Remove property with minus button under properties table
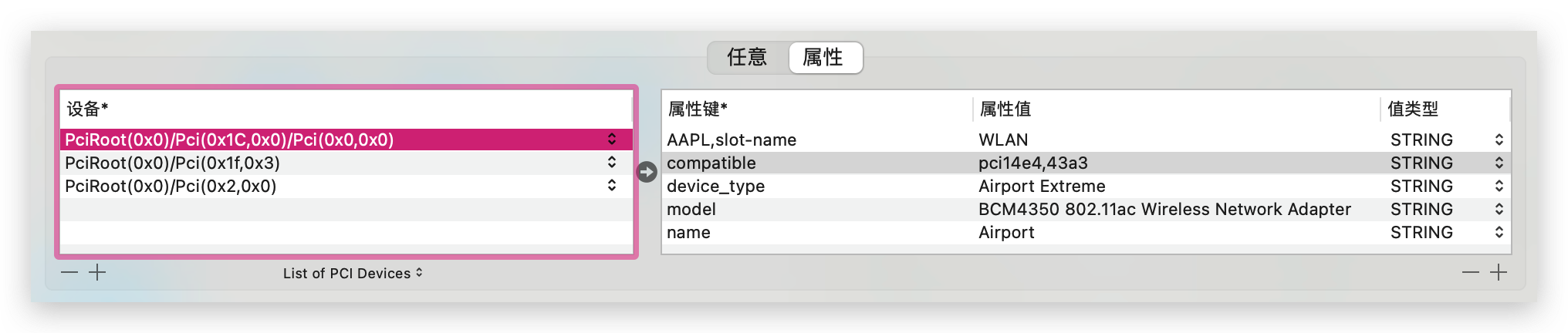Viewport: 1568px width, 333px height. 1471,272
